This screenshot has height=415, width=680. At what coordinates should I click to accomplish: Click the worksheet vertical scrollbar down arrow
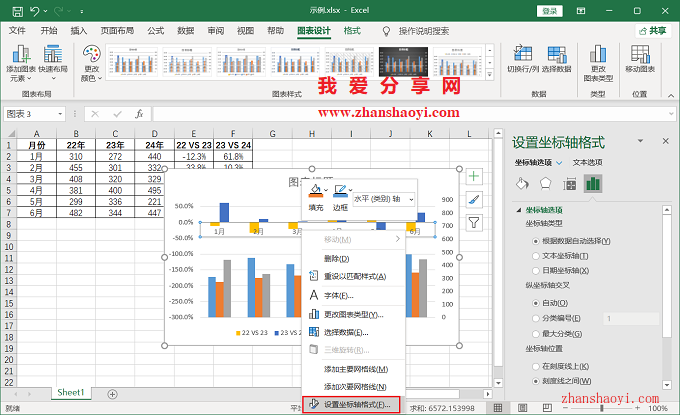[x=498, y=383]
